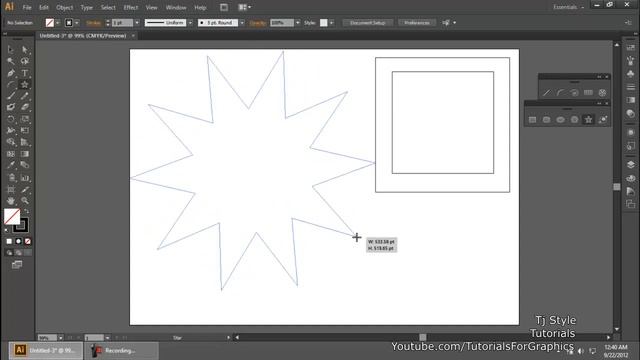Pick the Flare tool in shape panel
Image resolution: width=640 pixels, height=360 pixels.
602,120
